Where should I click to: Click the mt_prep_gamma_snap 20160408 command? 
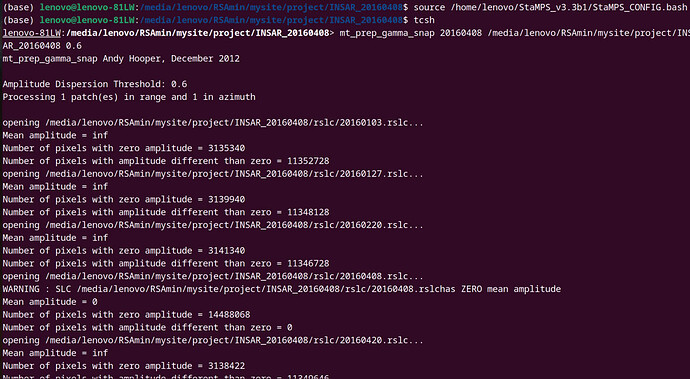click(411, 33)
